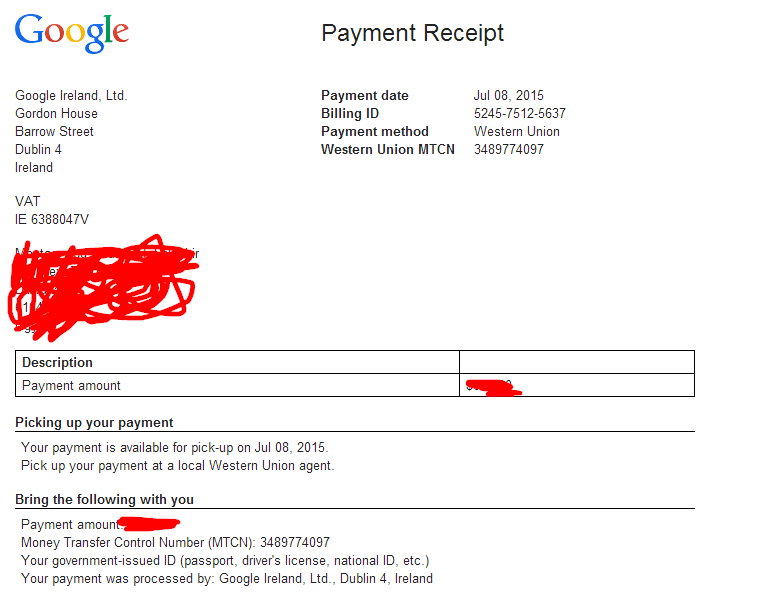This screenshot has height=602, width=775.
Task: Click the Payment amount table row
Action: 355,385
